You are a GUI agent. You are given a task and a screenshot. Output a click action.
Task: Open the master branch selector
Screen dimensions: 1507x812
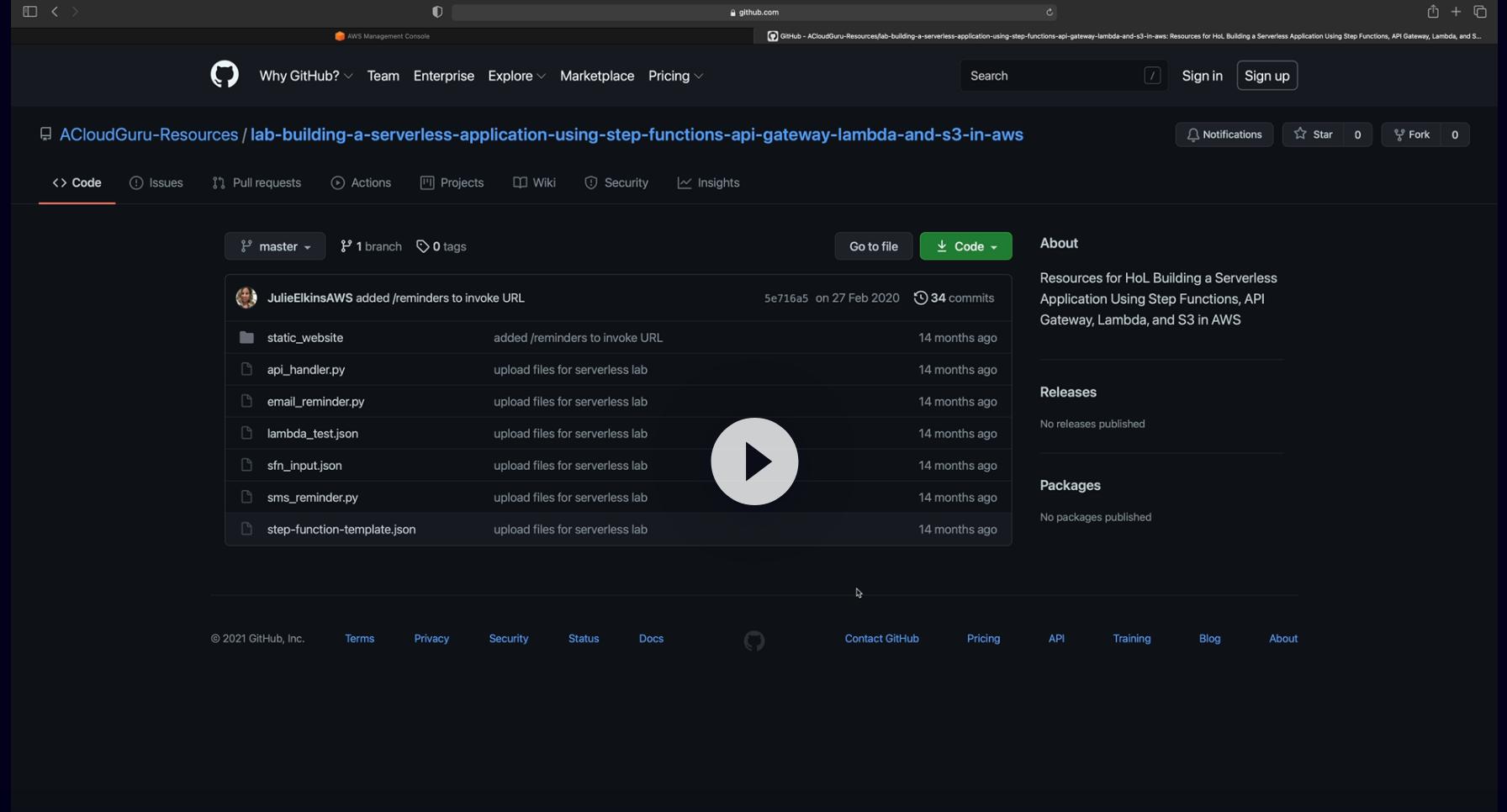(275, 246)
